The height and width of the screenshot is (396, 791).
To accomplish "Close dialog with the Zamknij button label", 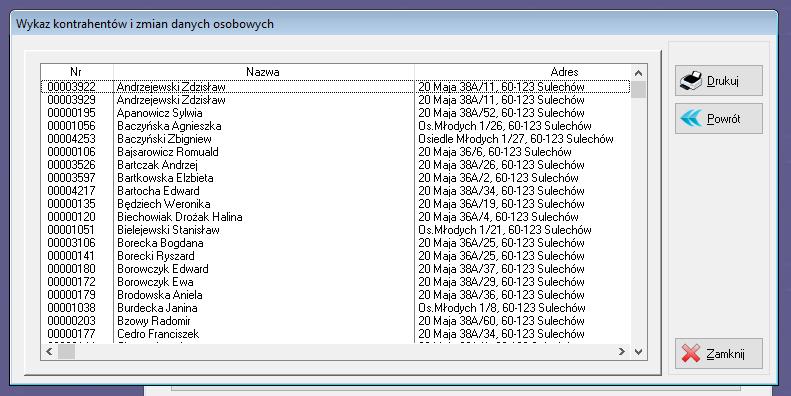I will coord(725,354).
